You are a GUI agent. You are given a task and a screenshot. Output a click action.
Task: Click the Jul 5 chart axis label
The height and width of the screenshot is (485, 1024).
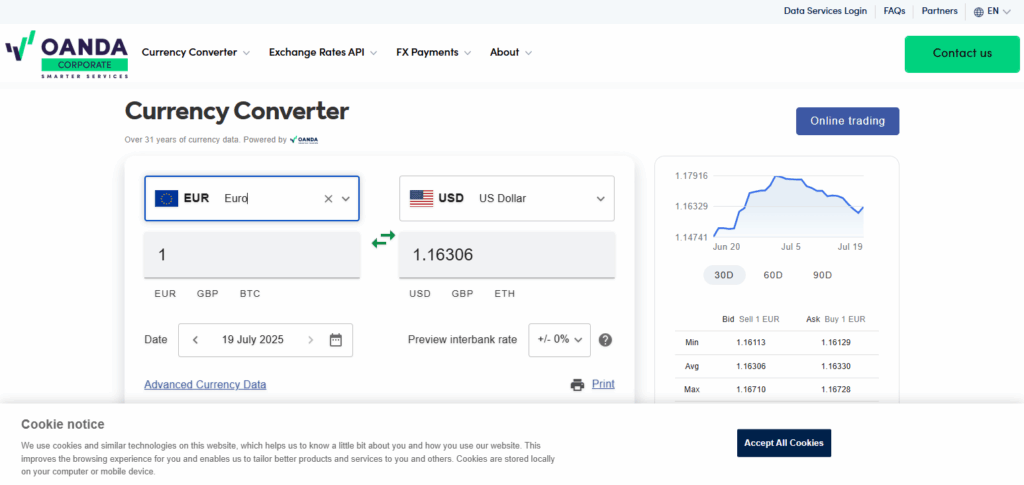coord(790,247)
